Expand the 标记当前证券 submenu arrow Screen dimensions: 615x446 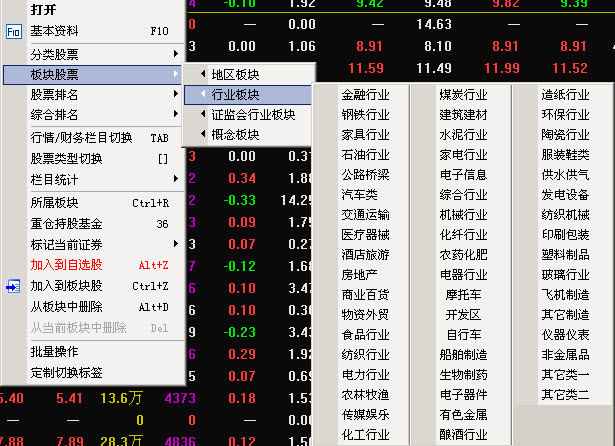click(x=176, y=244)
